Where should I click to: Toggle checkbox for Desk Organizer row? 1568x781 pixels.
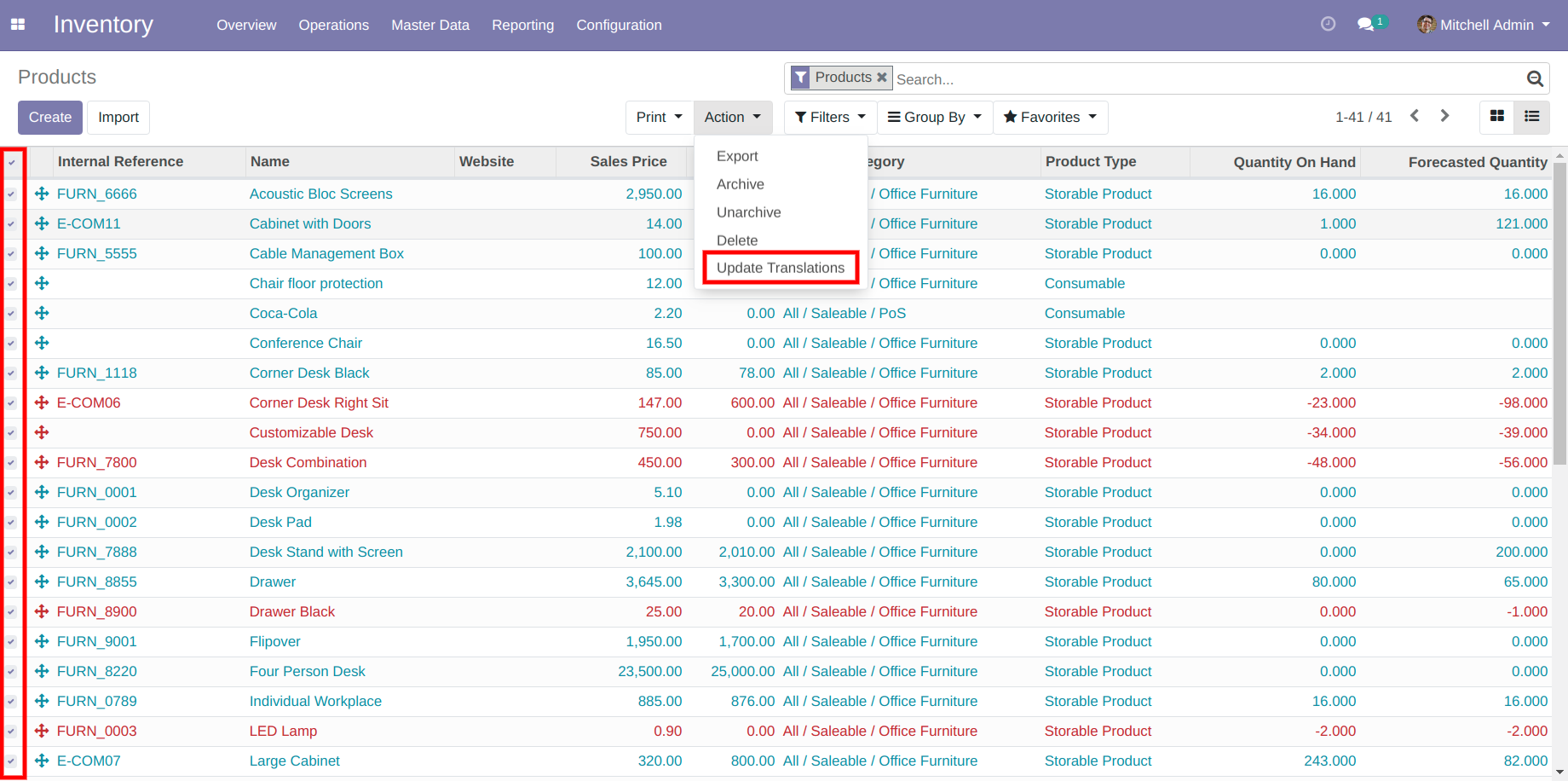(12, 493)
